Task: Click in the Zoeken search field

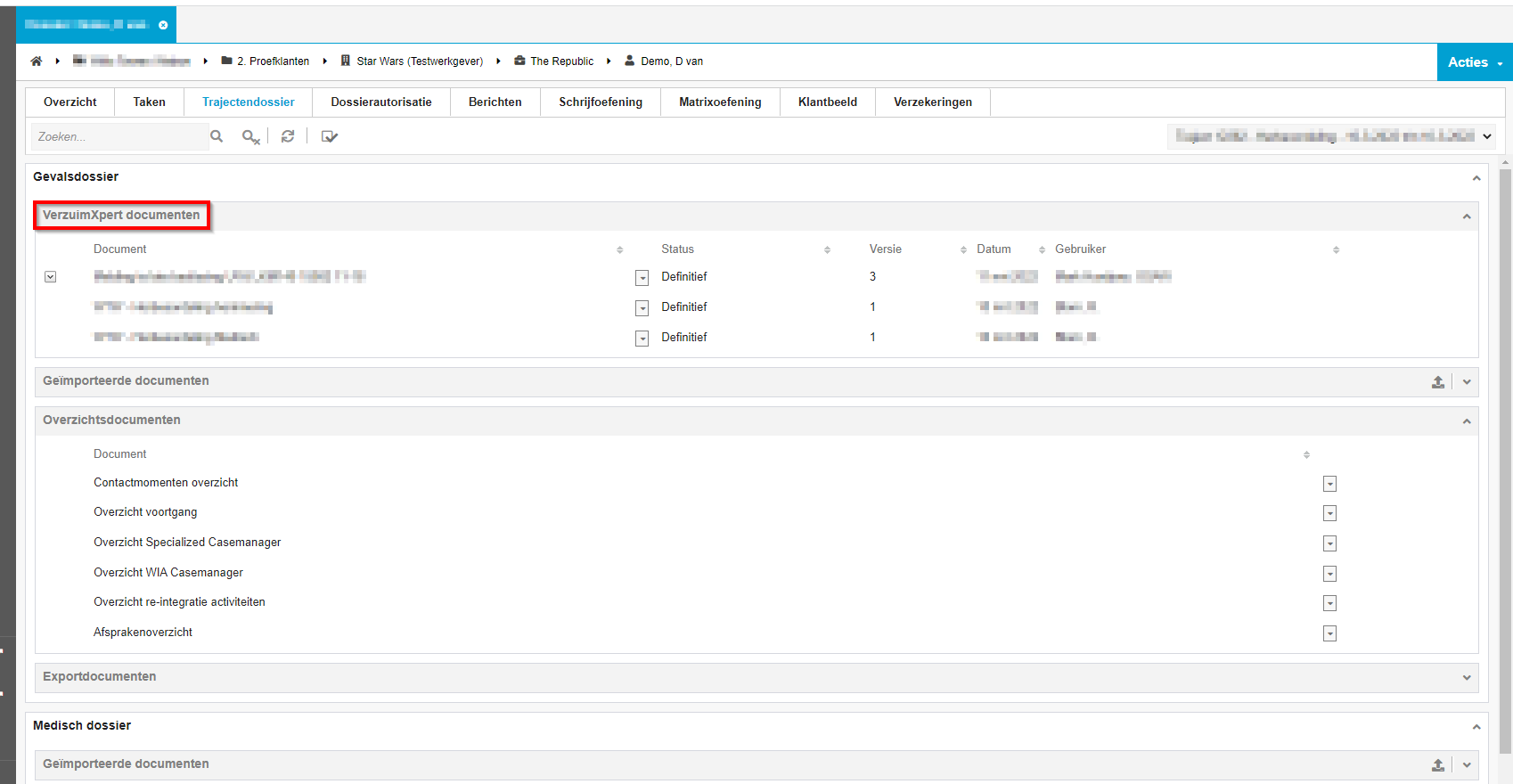Action: [119, 137]
